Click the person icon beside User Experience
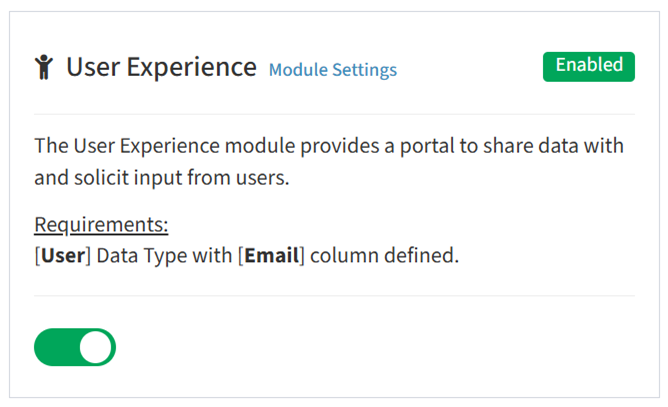 point(44,67)
